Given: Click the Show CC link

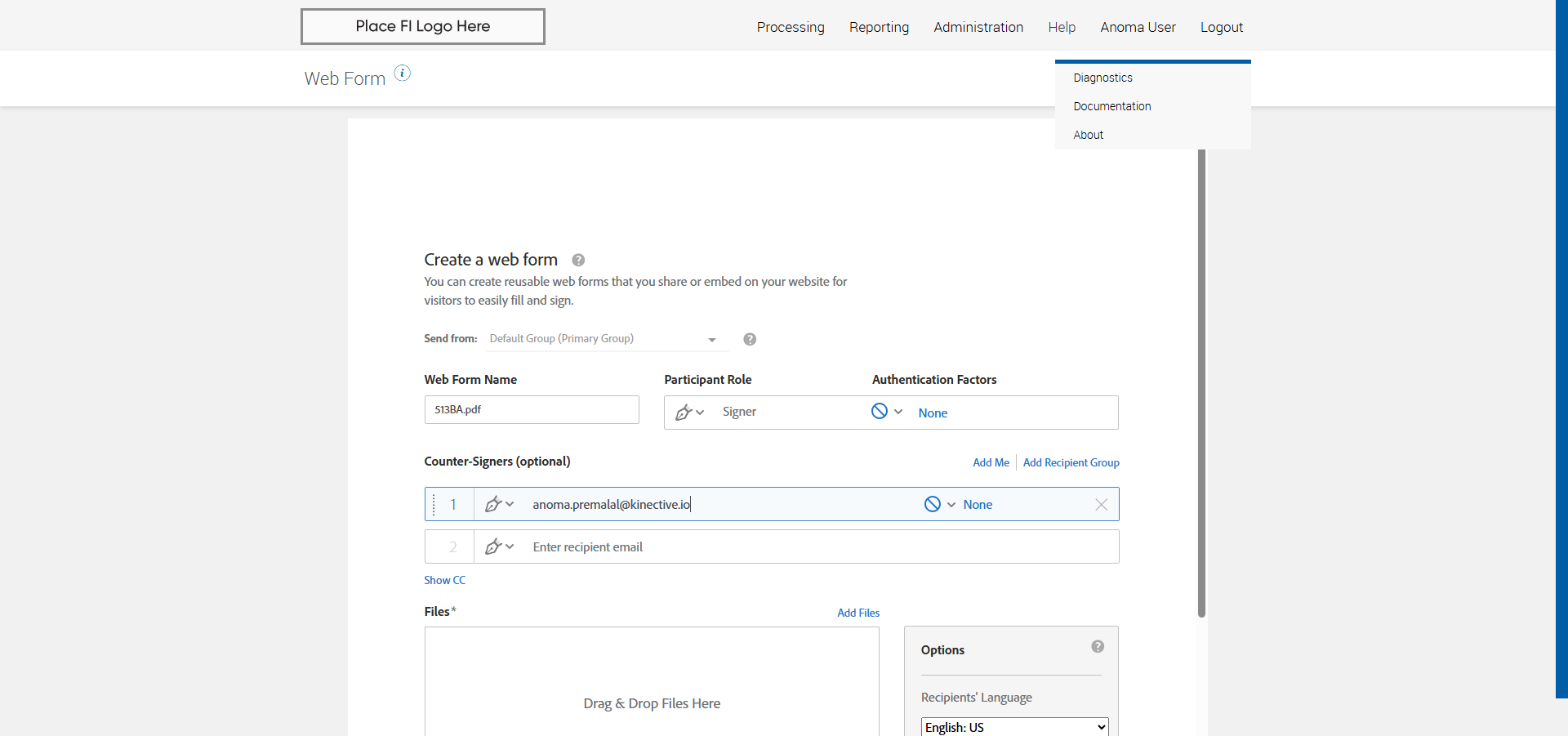Looking at the screenshot, I should [x=444, y=581].
